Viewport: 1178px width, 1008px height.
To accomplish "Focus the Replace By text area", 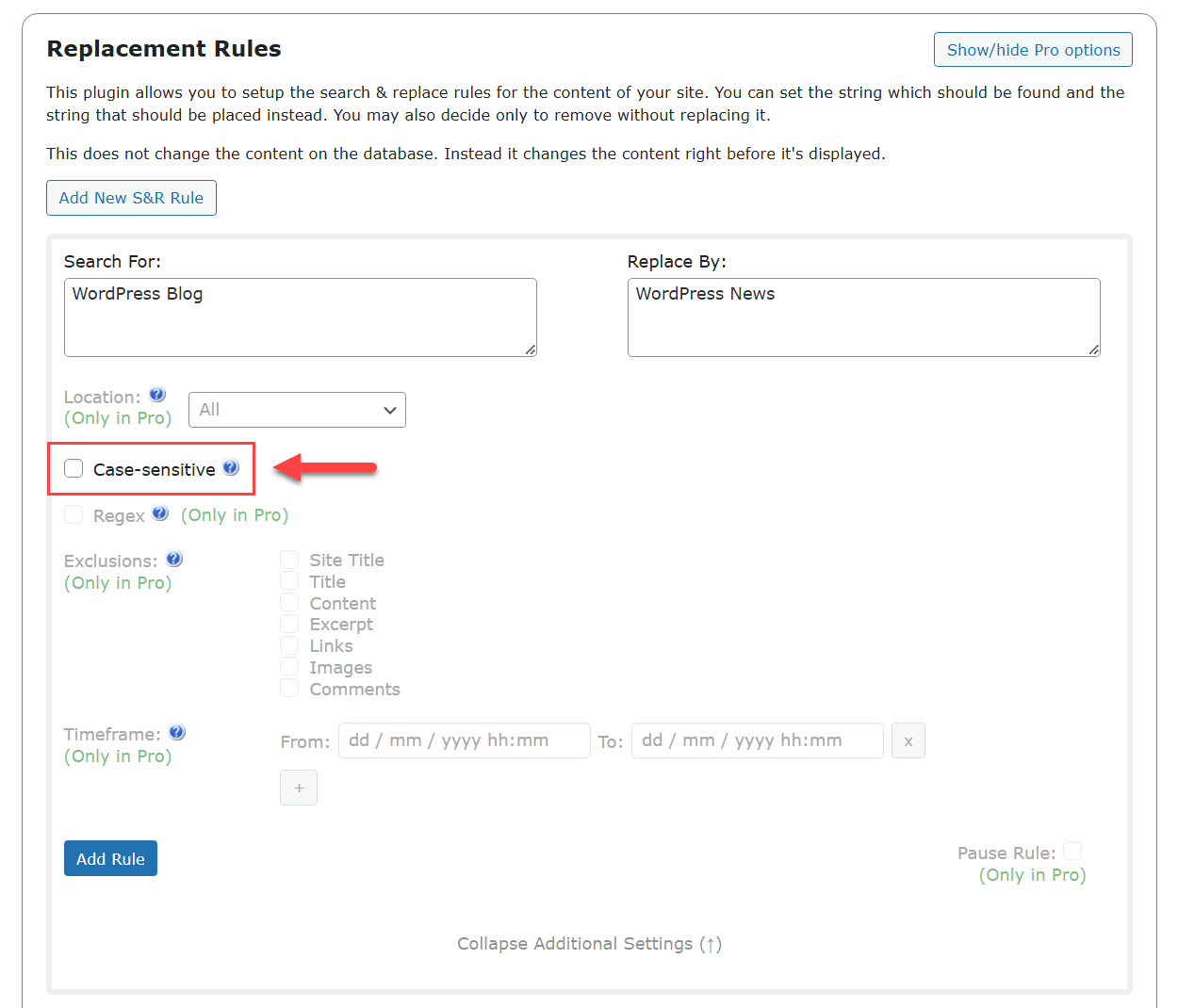I will click(864, 317).
